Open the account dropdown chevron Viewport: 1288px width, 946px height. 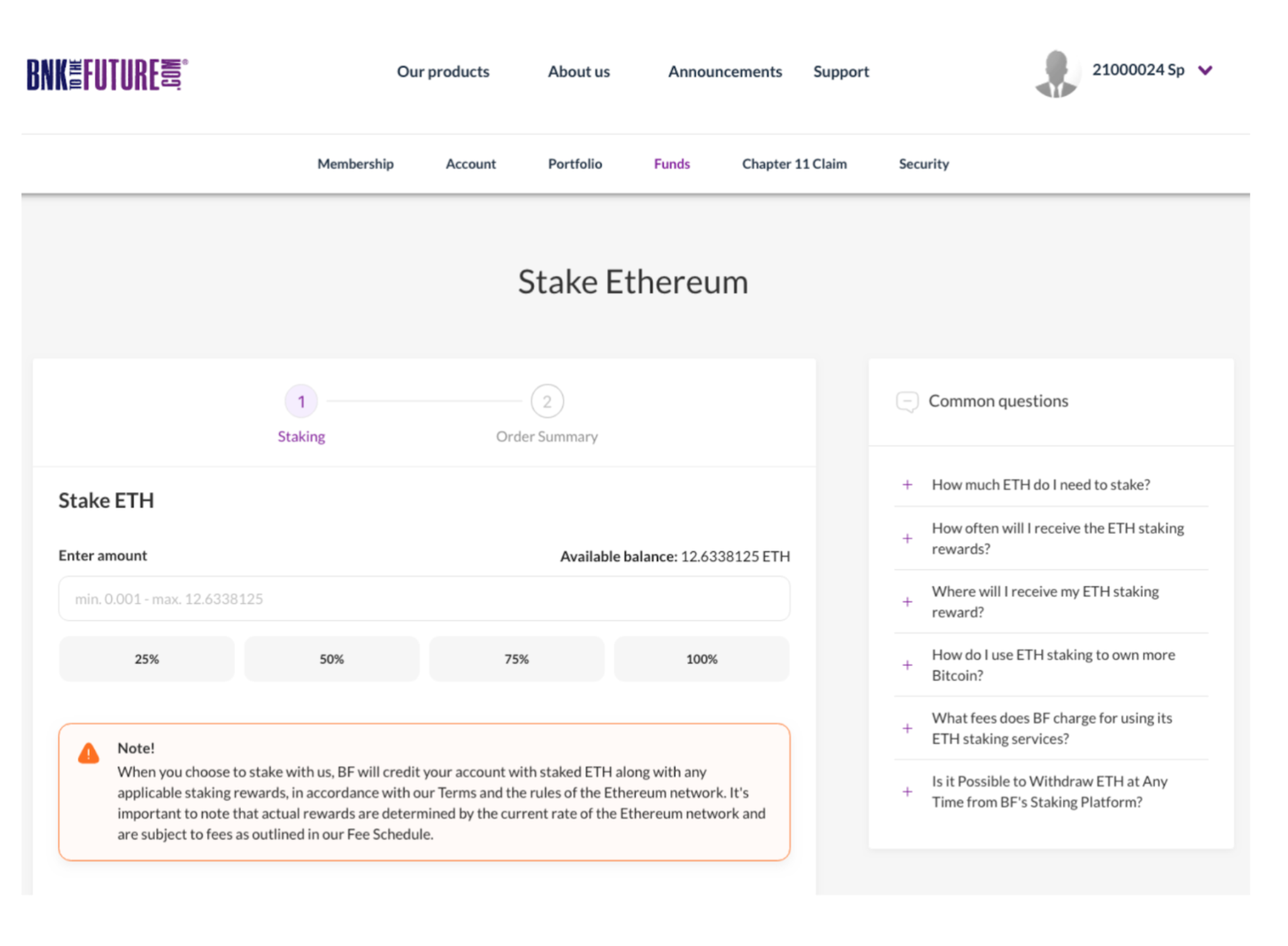tap(1205, 70)
